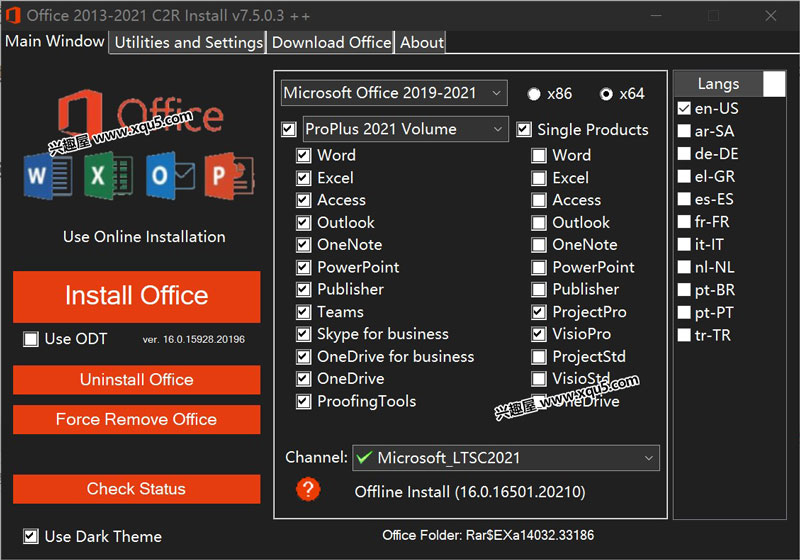Image resolution: width=800 pixels, height=560 pixels.
Task: Check Excel under Single Products
Action: point(539,177)
